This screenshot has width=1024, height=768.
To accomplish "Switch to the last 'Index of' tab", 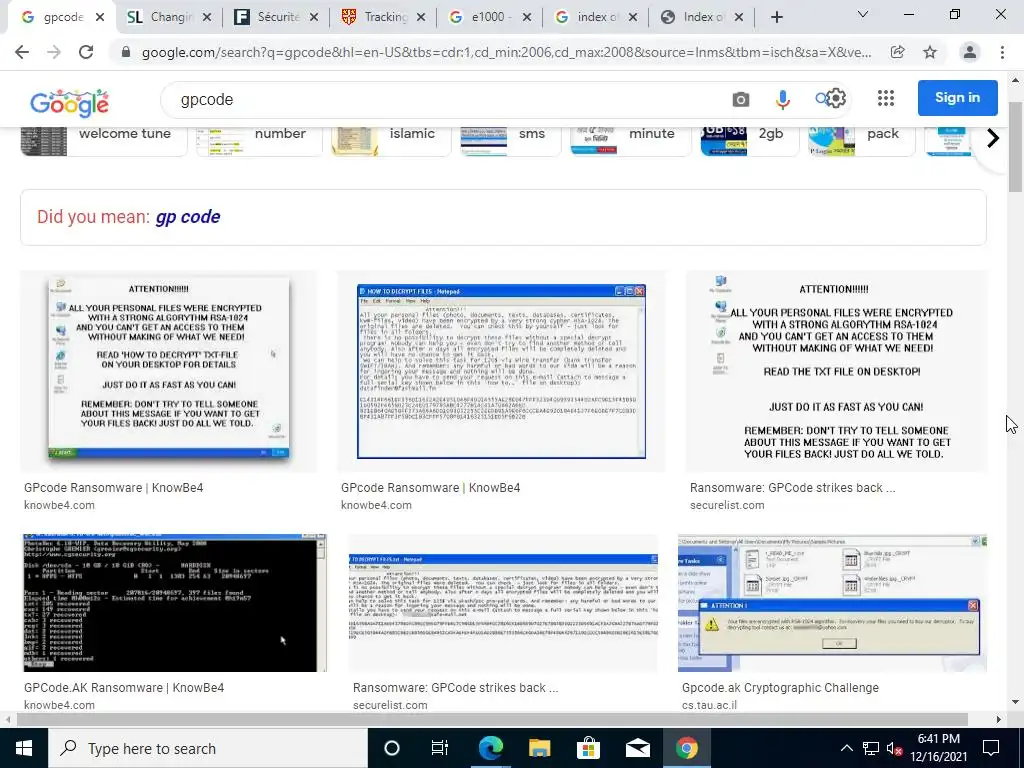I will (x=703, y=18).
